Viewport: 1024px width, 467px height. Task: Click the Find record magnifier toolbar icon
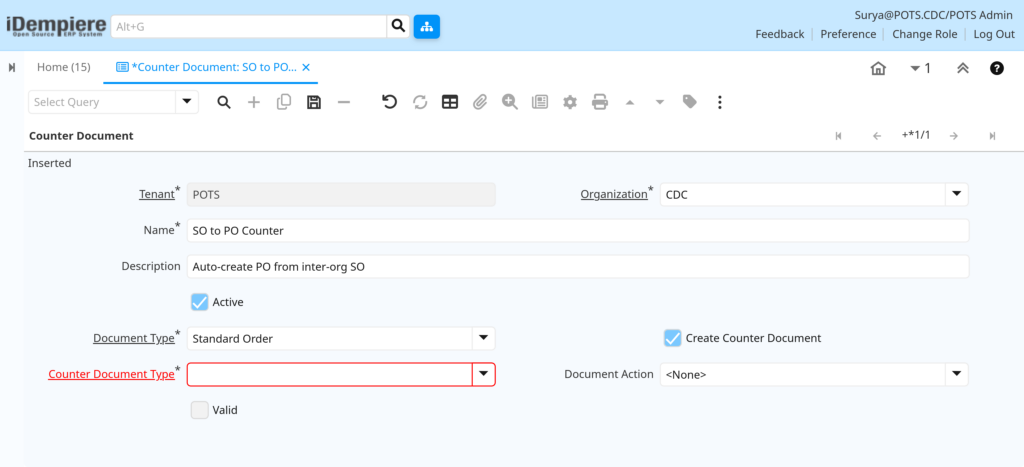click(x=224, y=103)
